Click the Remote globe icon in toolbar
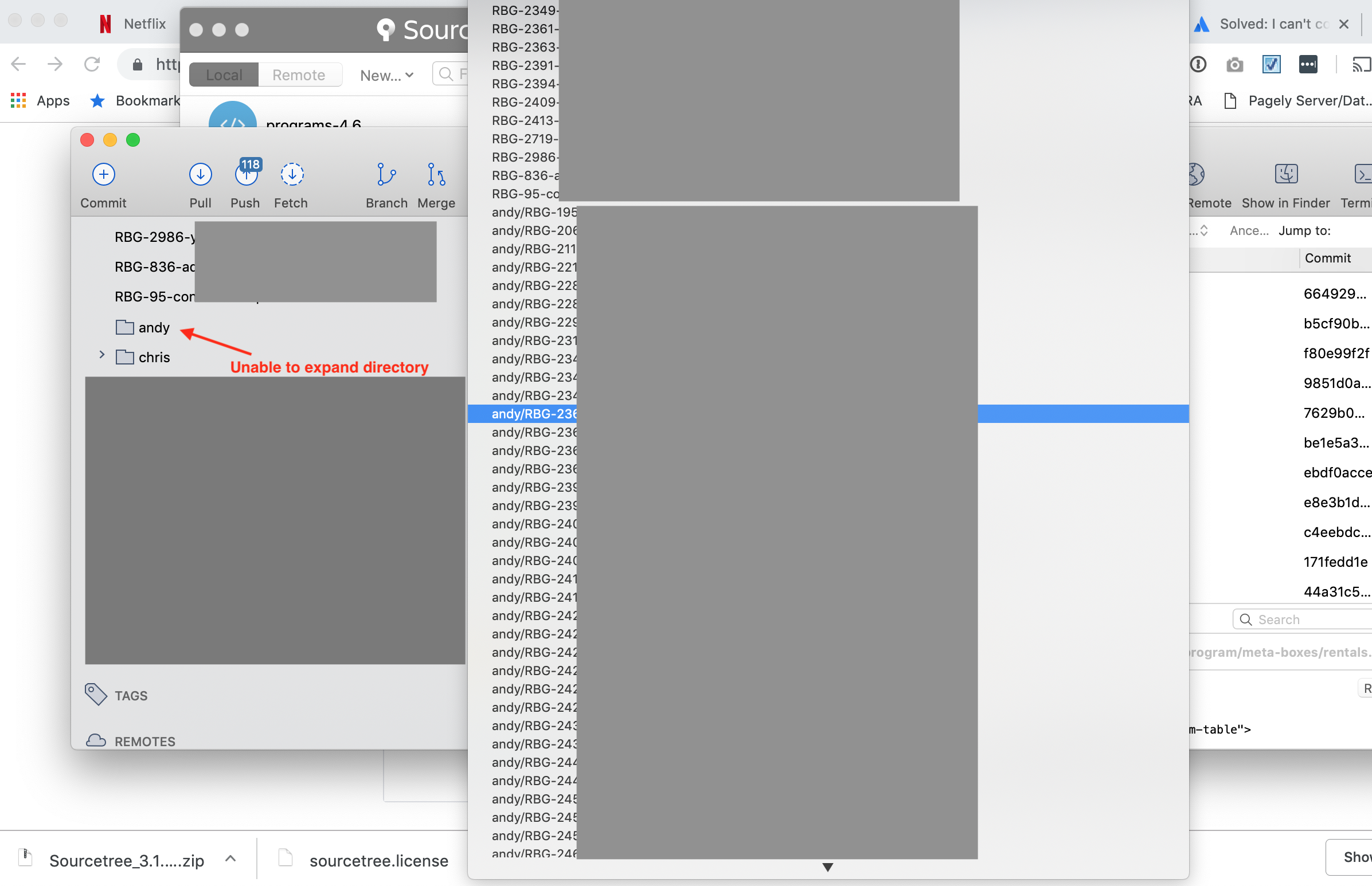1372x886 pixels. [1197, 174]
